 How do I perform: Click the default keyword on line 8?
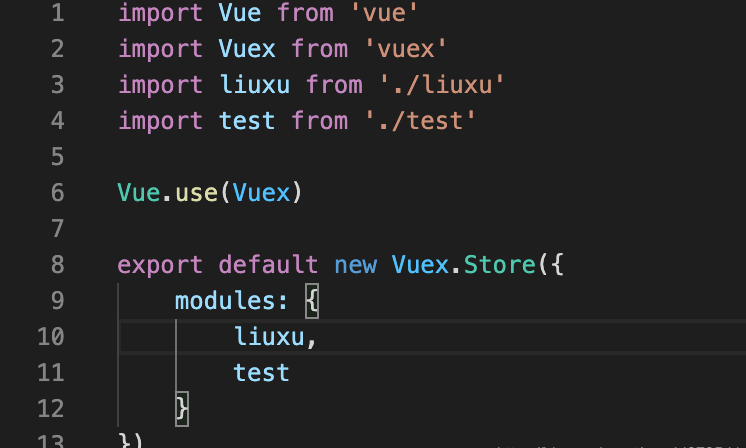click(x=268, y=264)
